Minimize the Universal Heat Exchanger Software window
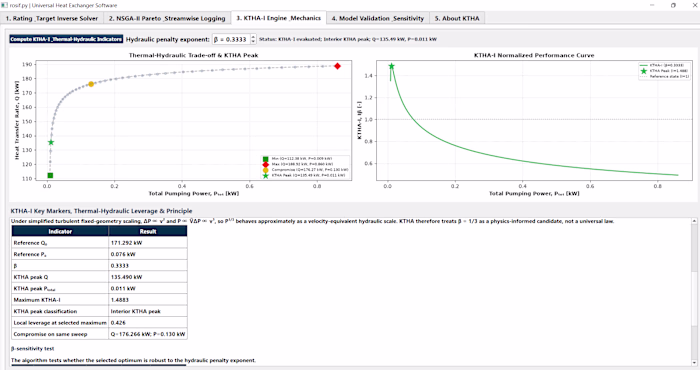 click(652, 5)
